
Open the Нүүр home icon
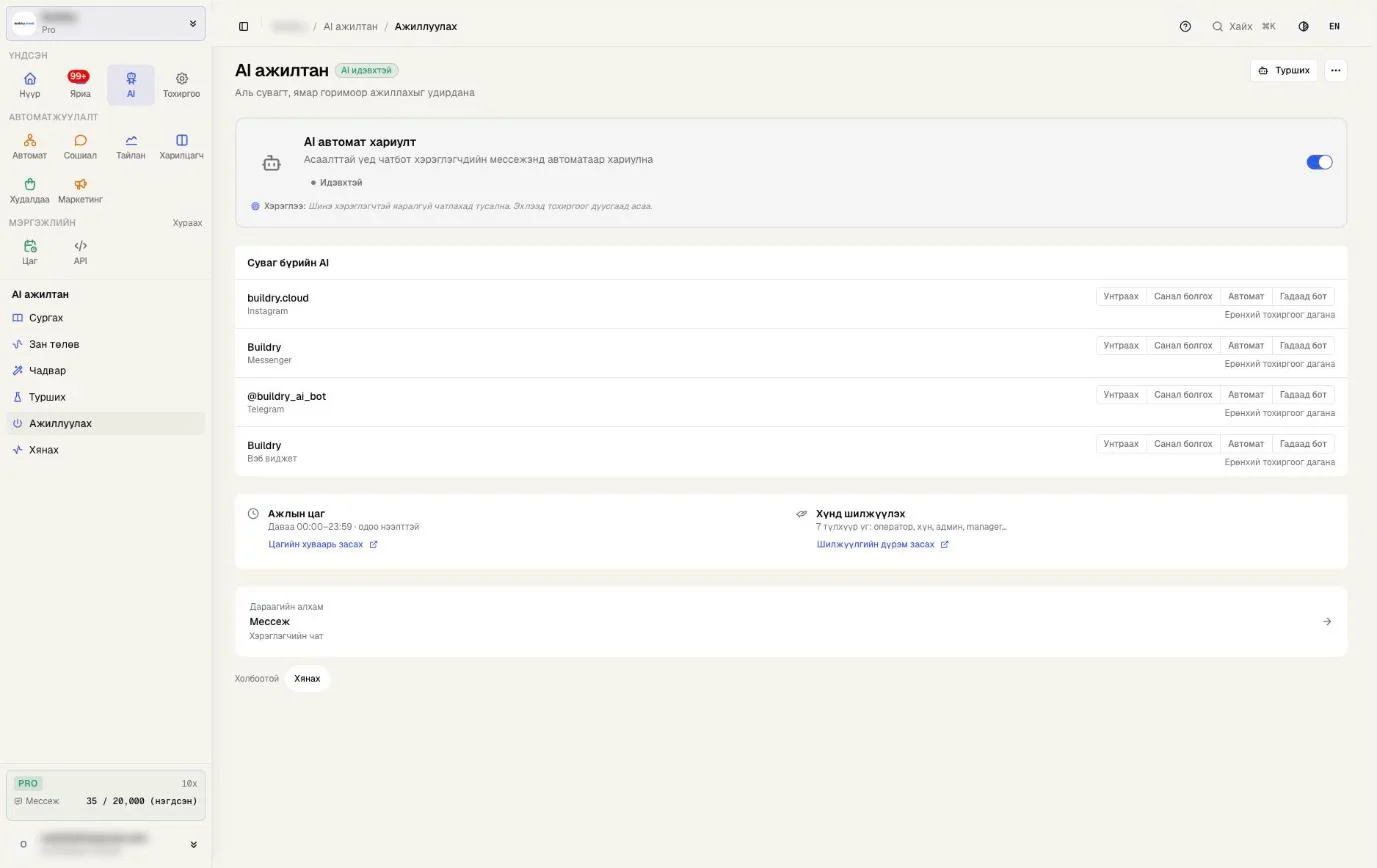(x=30, y=85)
